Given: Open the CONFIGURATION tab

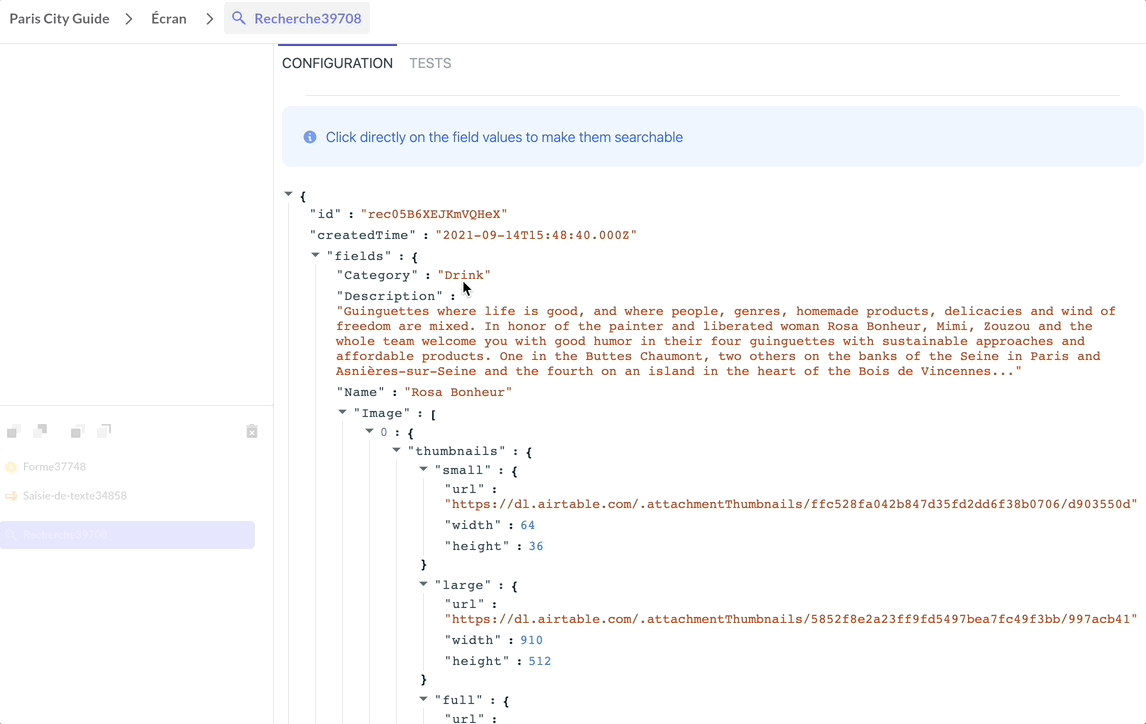Looking at the screenshot, I should tap(337, 63).
